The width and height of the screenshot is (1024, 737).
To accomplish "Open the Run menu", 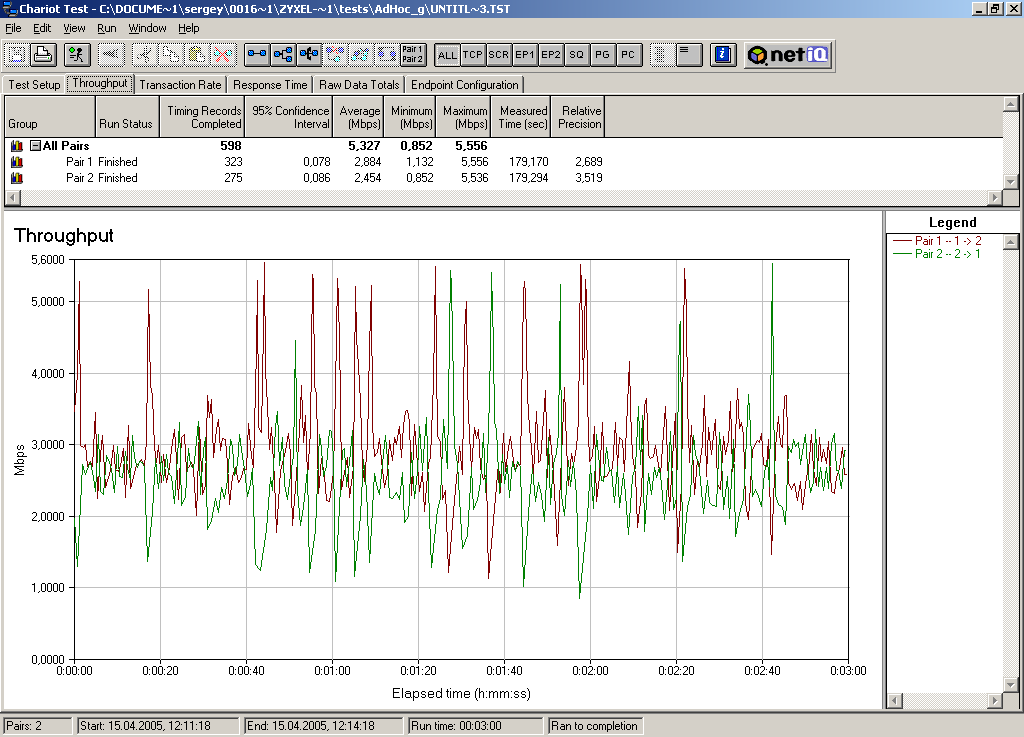I will (x=106, y=28).
